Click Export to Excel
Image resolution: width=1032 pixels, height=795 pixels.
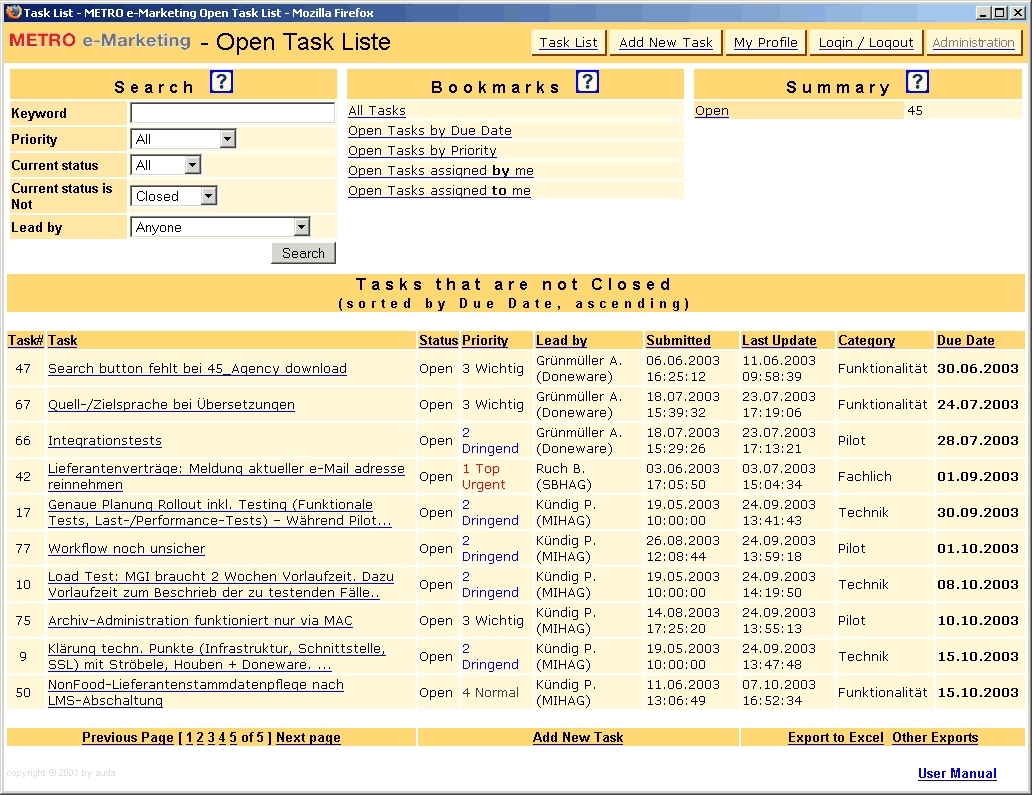point(836,737)
